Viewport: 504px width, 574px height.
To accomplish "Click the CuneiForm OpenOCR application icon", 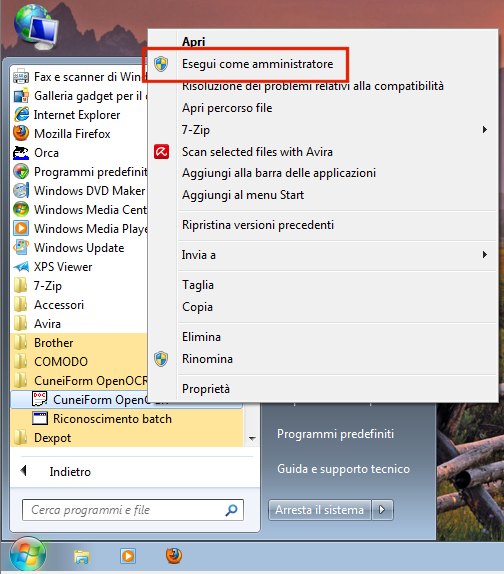I will (40, 399).
